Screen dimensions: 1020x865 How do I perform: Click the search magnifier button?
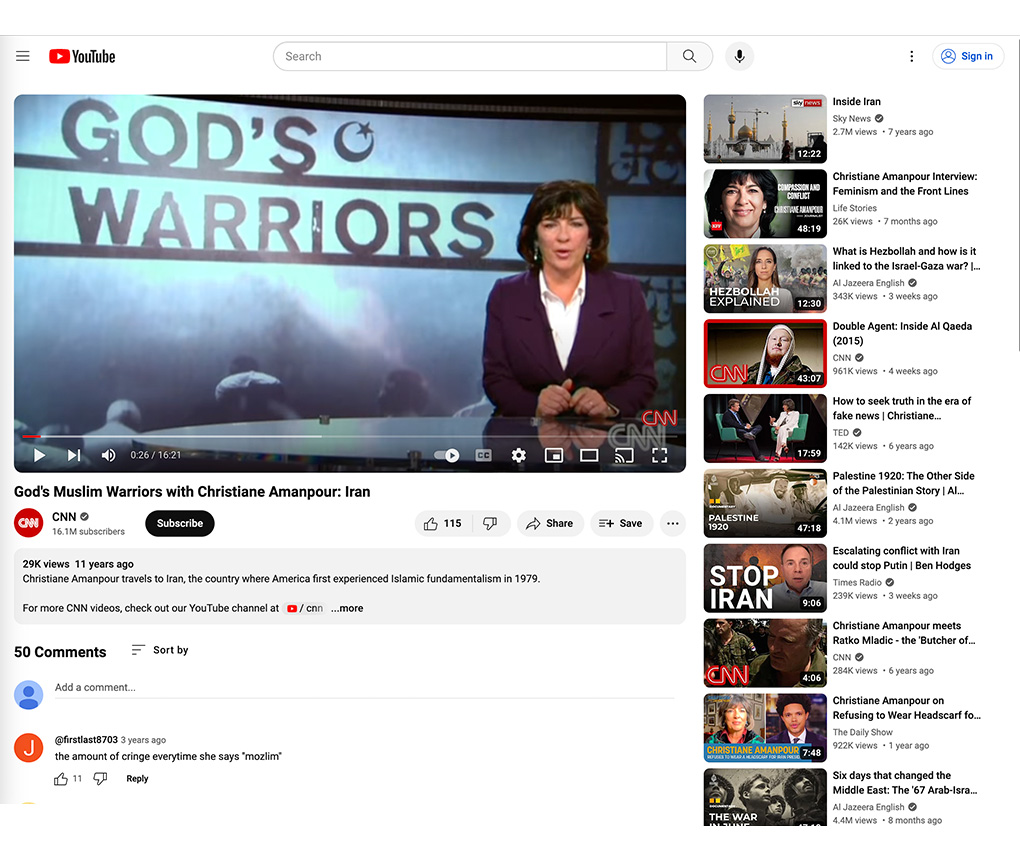point(690,57)
